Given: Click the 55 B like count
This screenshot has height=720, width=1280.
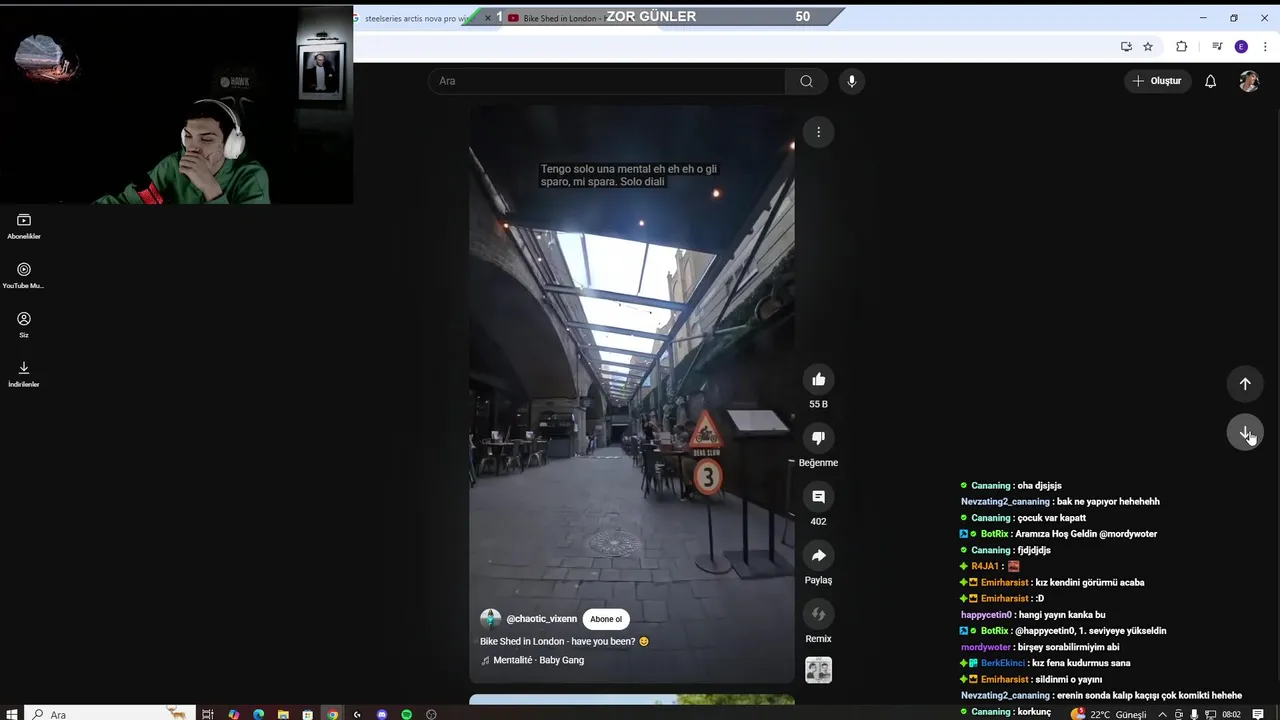Looking at the screenshot, I should 818,404.
